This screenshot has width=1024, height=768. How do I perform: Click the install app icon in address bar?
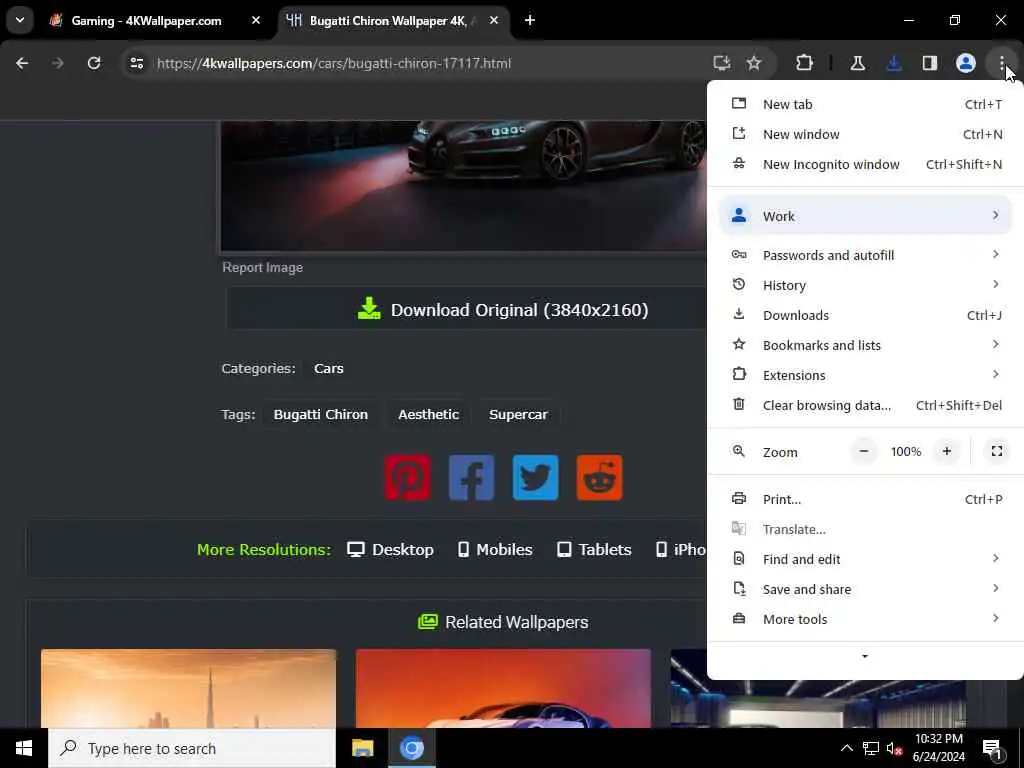click(722, 63)
